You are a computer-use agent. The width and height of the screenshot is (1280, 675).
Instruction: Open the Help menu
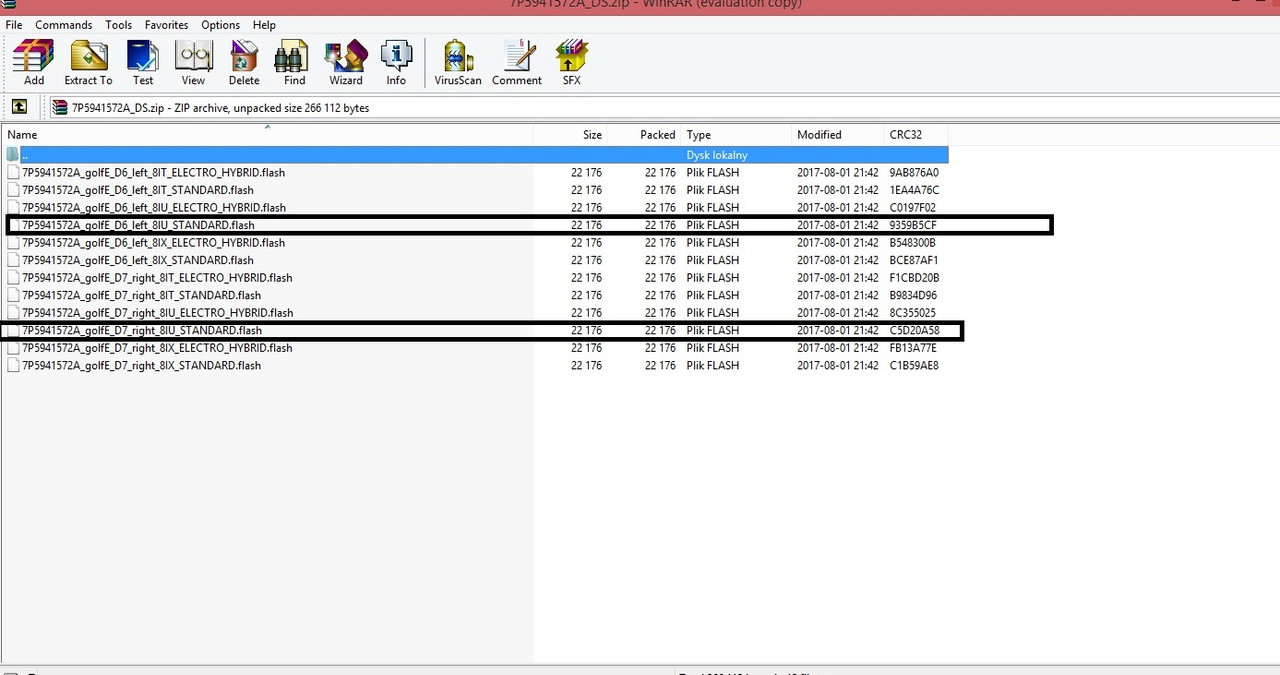[x=264, y=25]
